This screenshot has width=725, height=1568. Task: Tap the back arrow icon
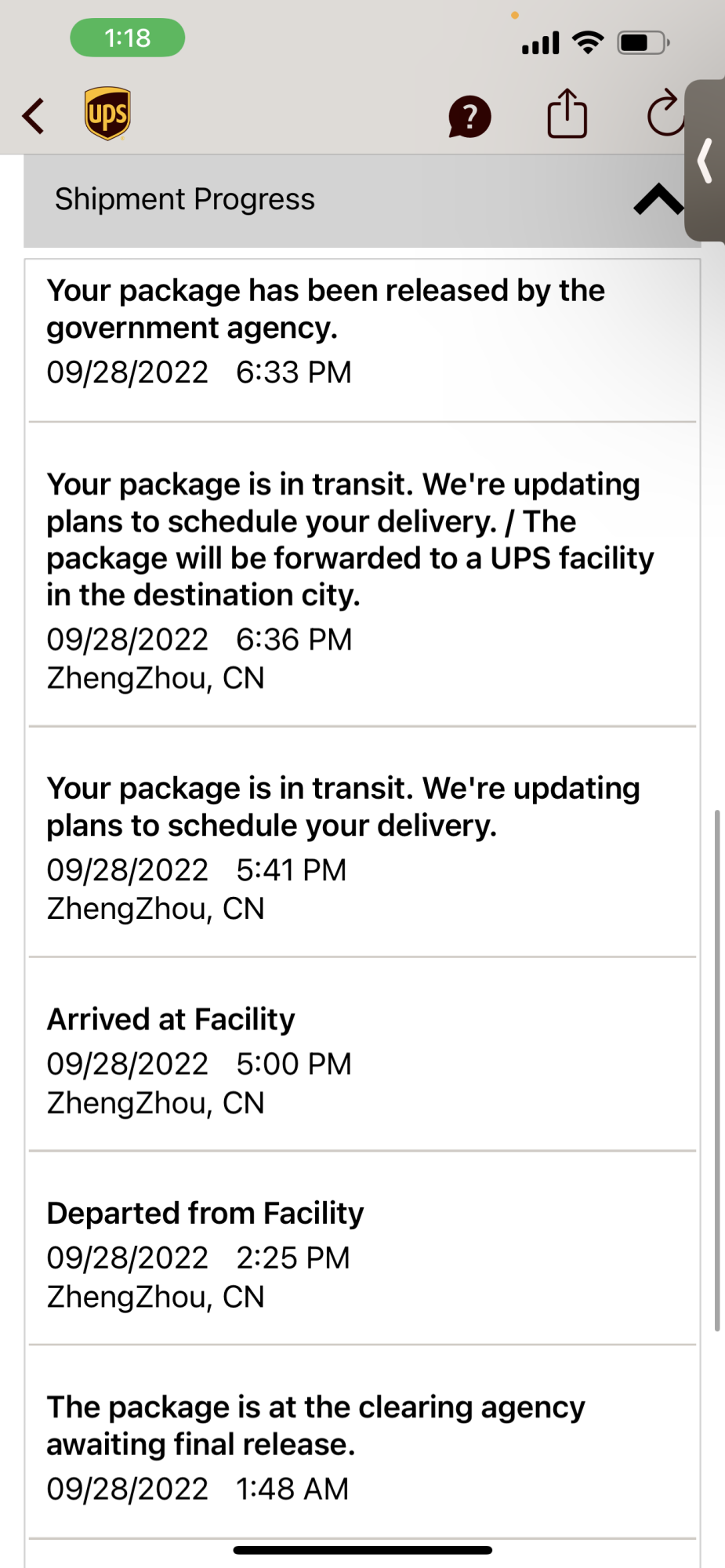[x=33, y=116]
